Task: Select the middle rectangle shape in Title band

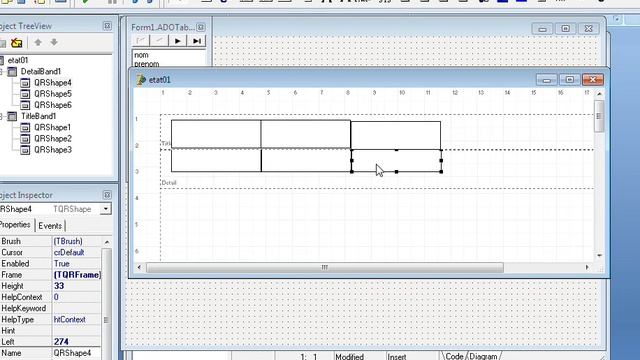Action: 306,133
